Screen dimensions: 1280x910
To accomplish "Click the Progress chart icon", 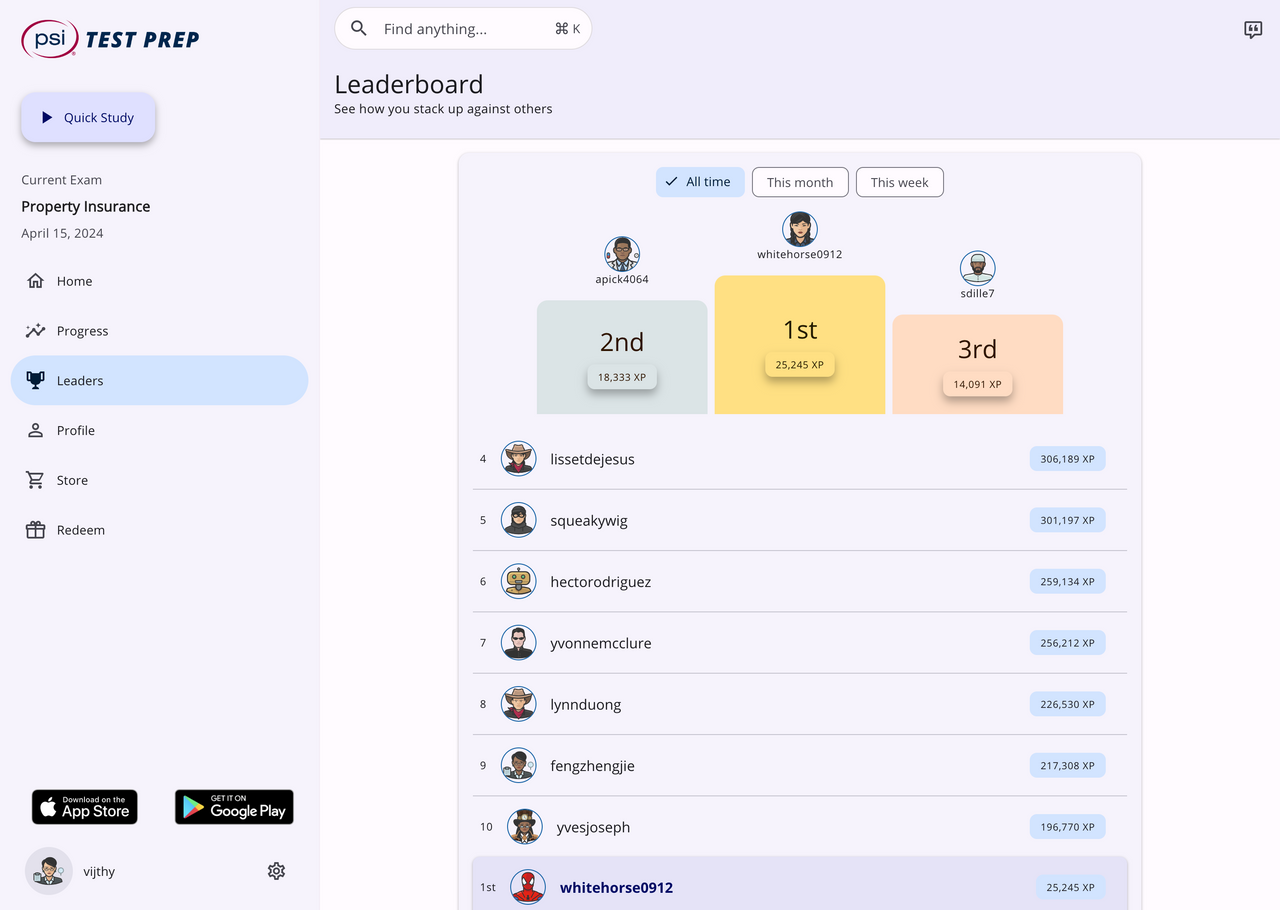I will click(x=36, y=331).
